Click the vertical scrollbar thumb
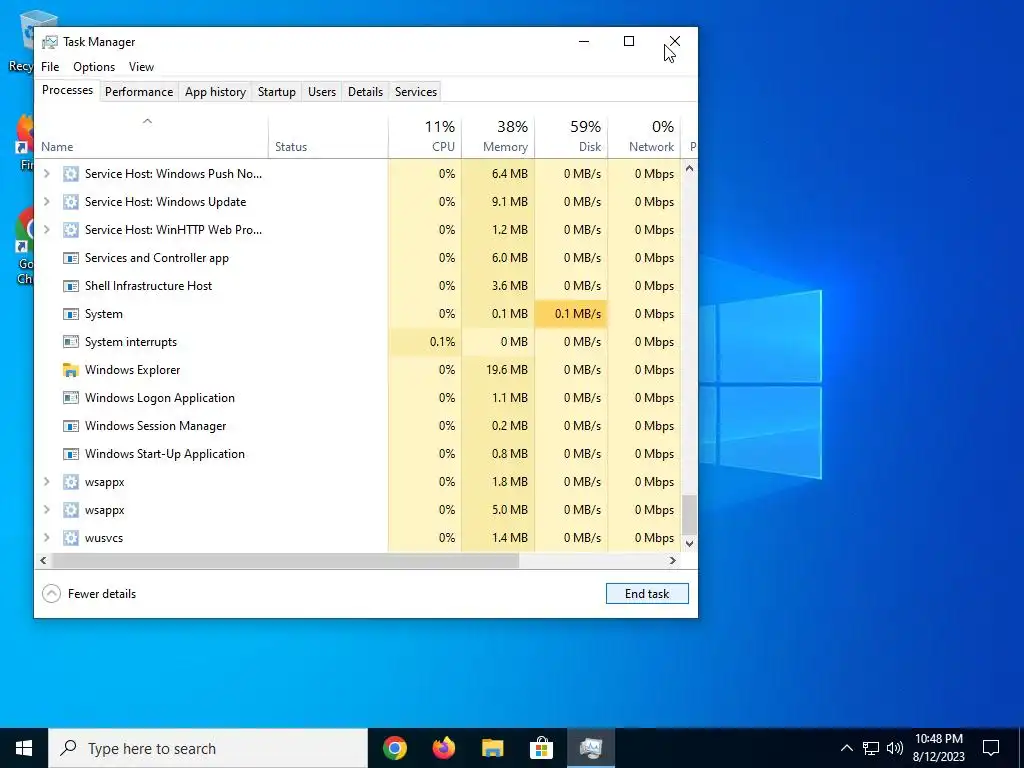The width and height of the screenshot is (1024, 768). (x=689, y=515)
